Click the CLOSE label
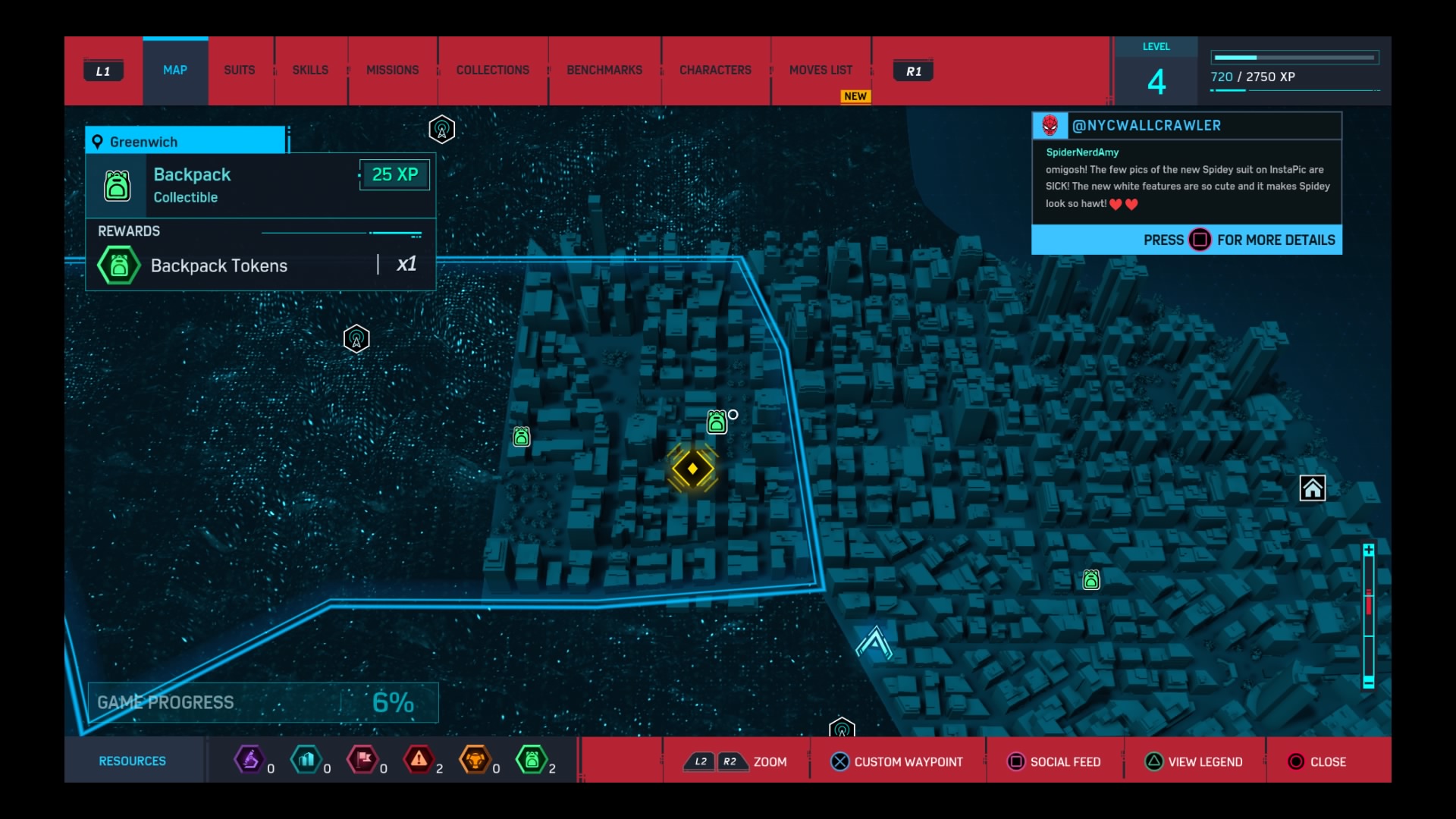Viewport: 1456px width, 819px height. coord(1328,762)
